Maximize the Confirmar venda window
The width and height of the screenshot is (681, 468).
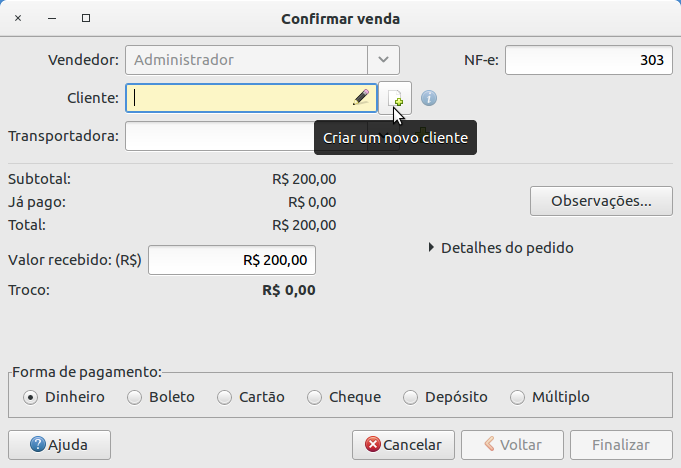(x=86, y=18)
